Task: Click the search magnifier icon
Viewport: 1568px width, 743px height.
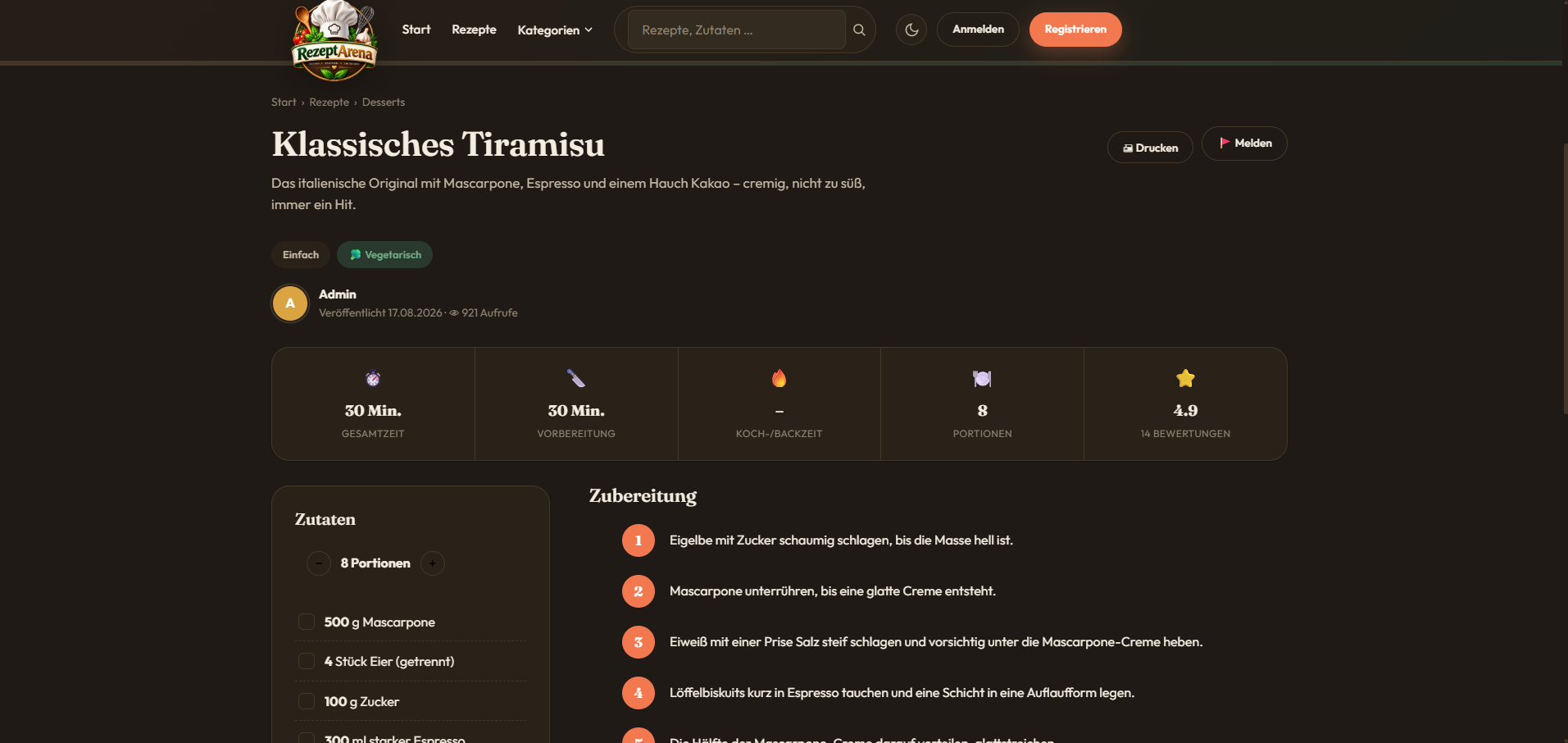Action: (859, 30)
